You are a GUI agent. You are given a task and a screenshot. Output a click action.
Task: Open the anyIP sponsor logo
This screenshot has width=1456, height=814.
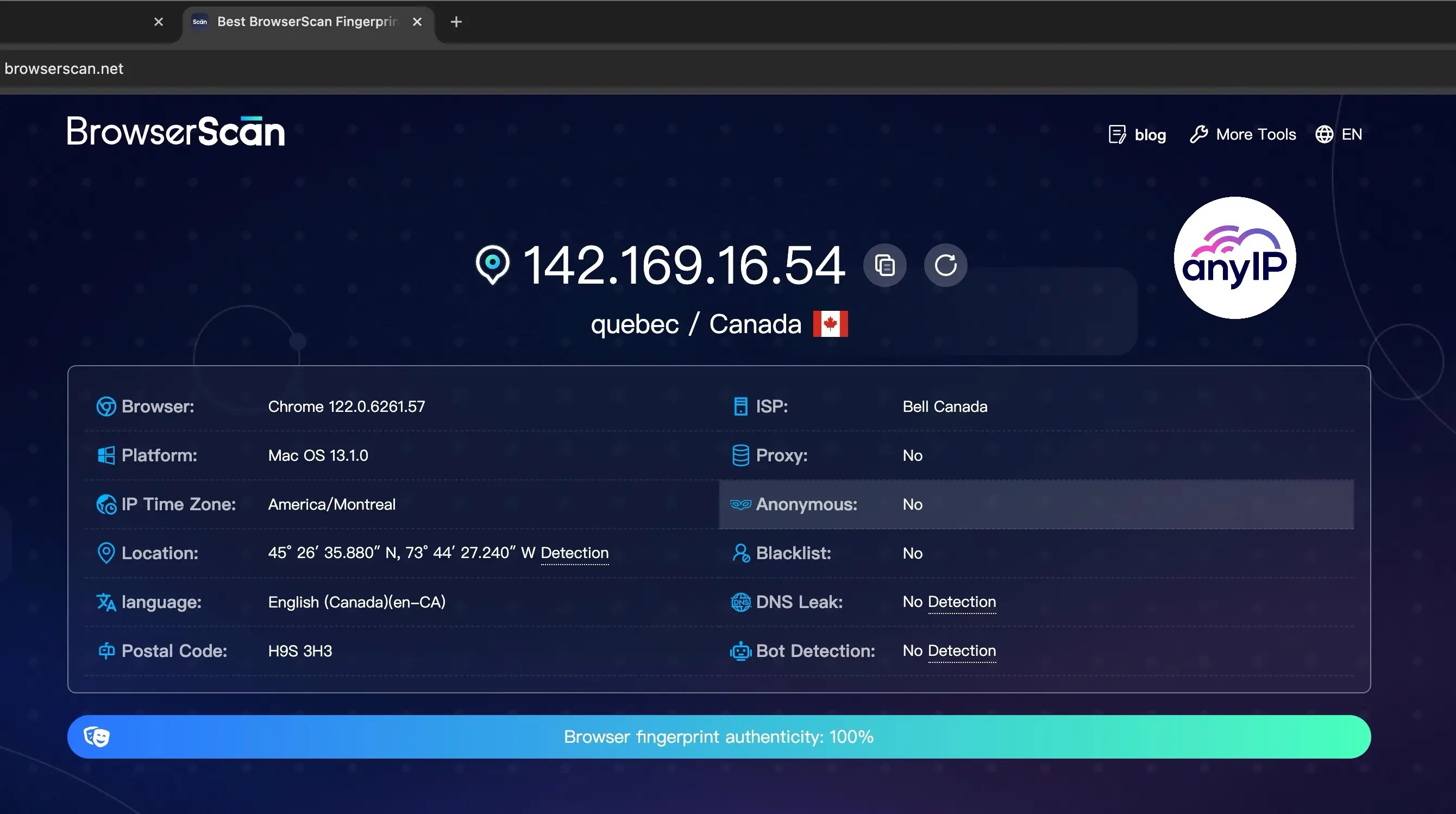tap(1234, 258)
